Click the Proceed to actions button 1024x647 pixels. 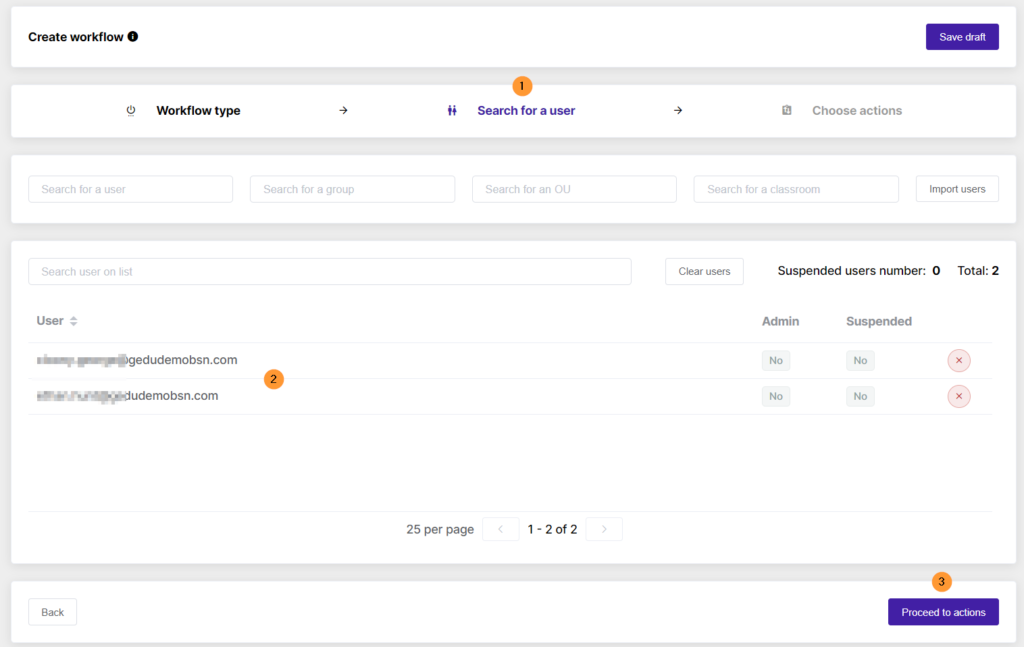pos(942,611)
